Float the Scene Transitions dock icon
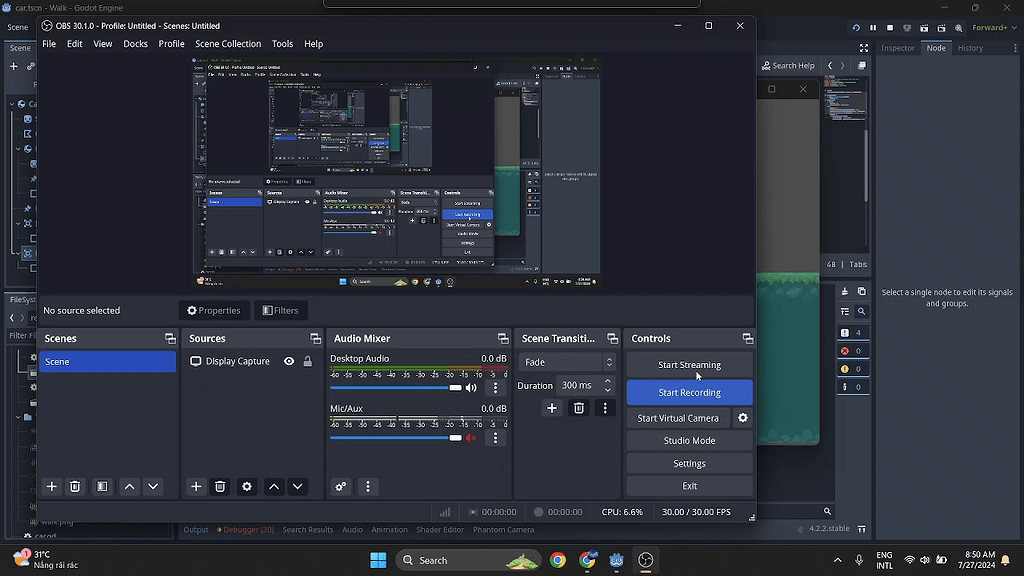1024x576 pixels. tap(613, 338)
